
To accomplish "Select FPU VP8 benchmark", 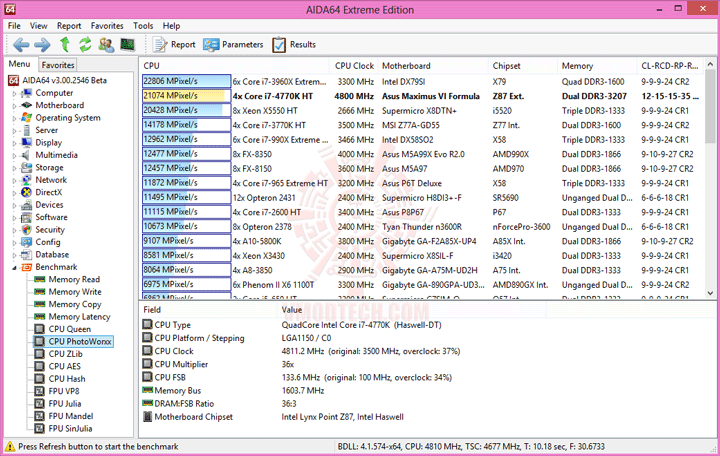I will 64,391.
